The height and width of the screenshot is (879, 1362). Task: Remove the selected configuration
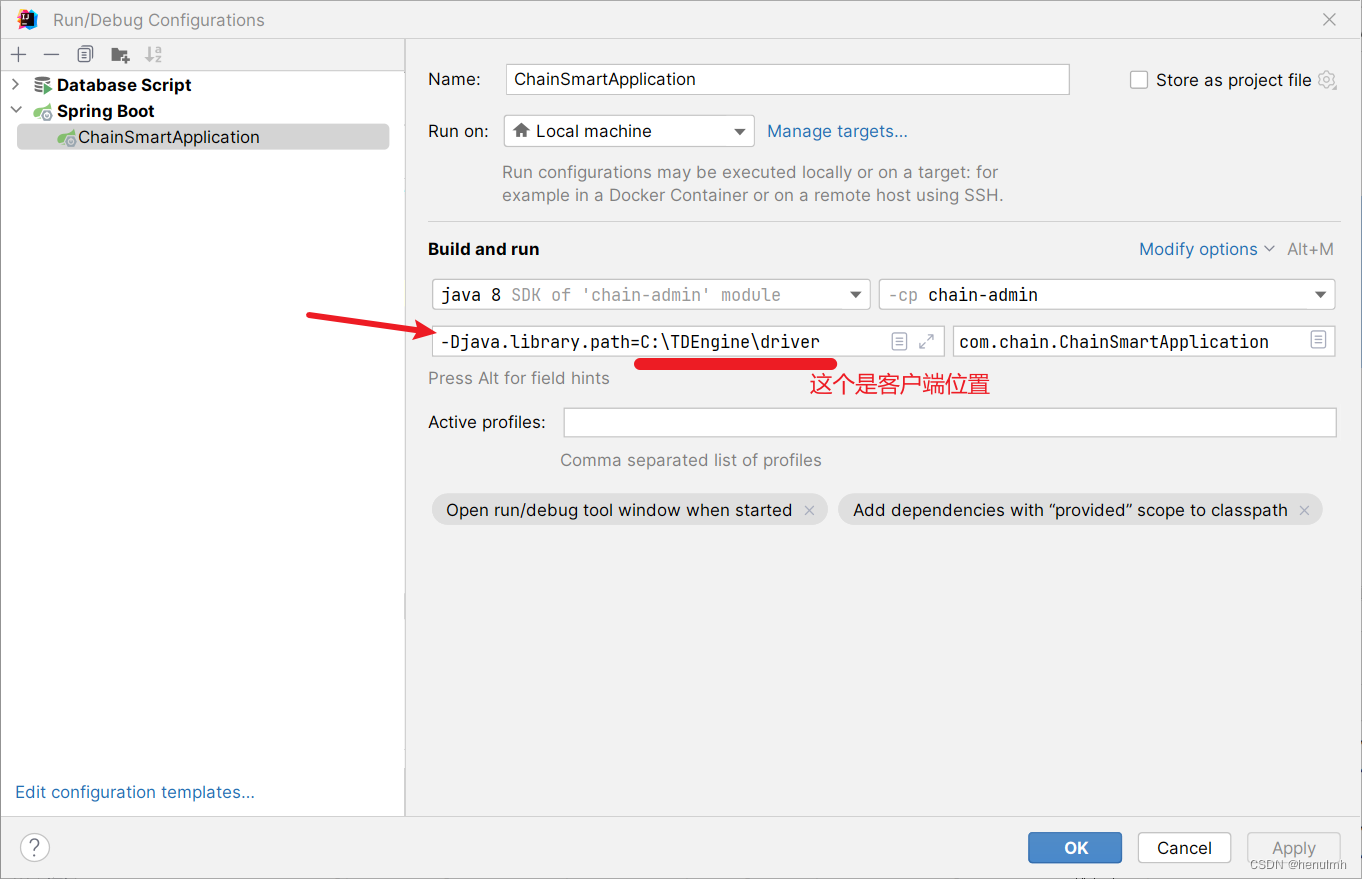(x=51, y=54)
